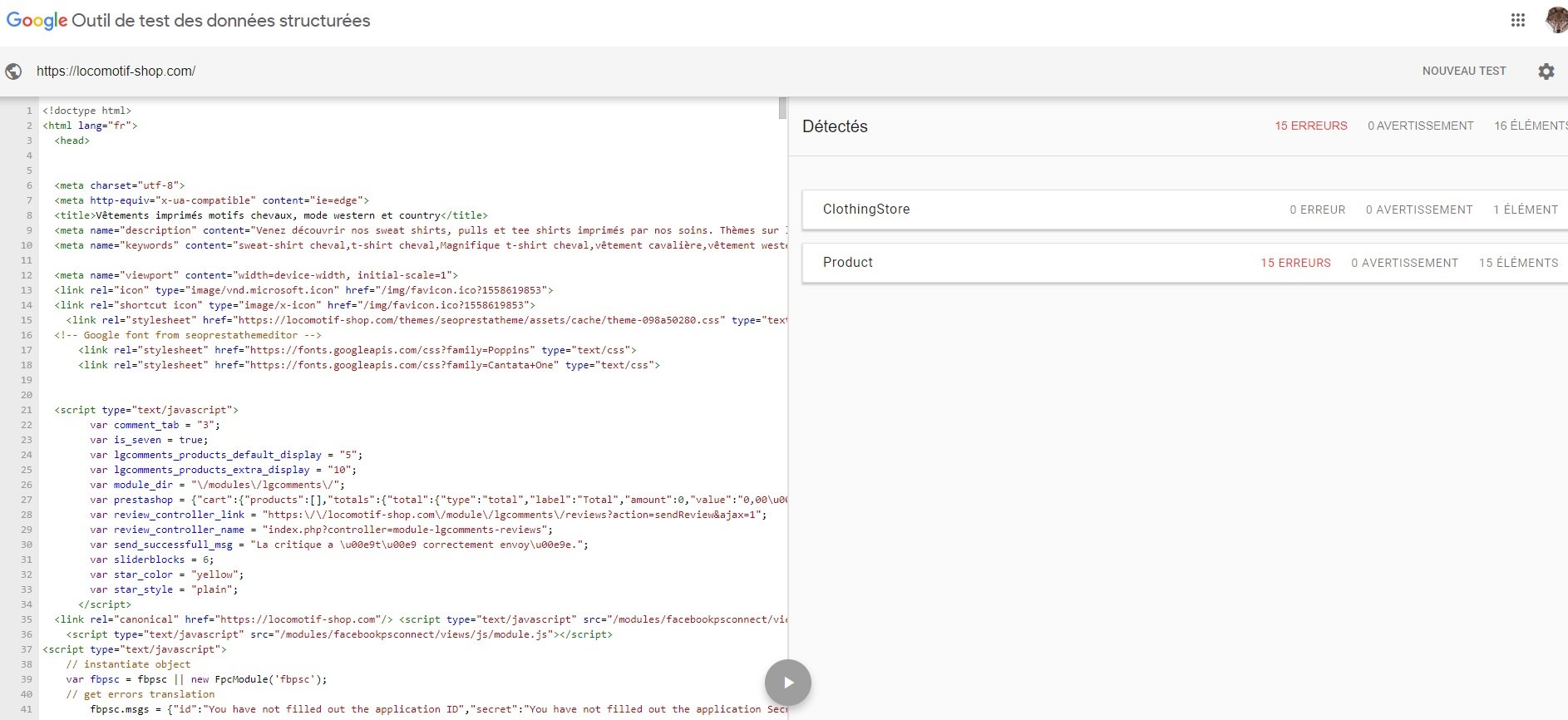Start a new test with NOUVEAU TEST
This screenshot has width=1568, height=720.
point(1464,72)
